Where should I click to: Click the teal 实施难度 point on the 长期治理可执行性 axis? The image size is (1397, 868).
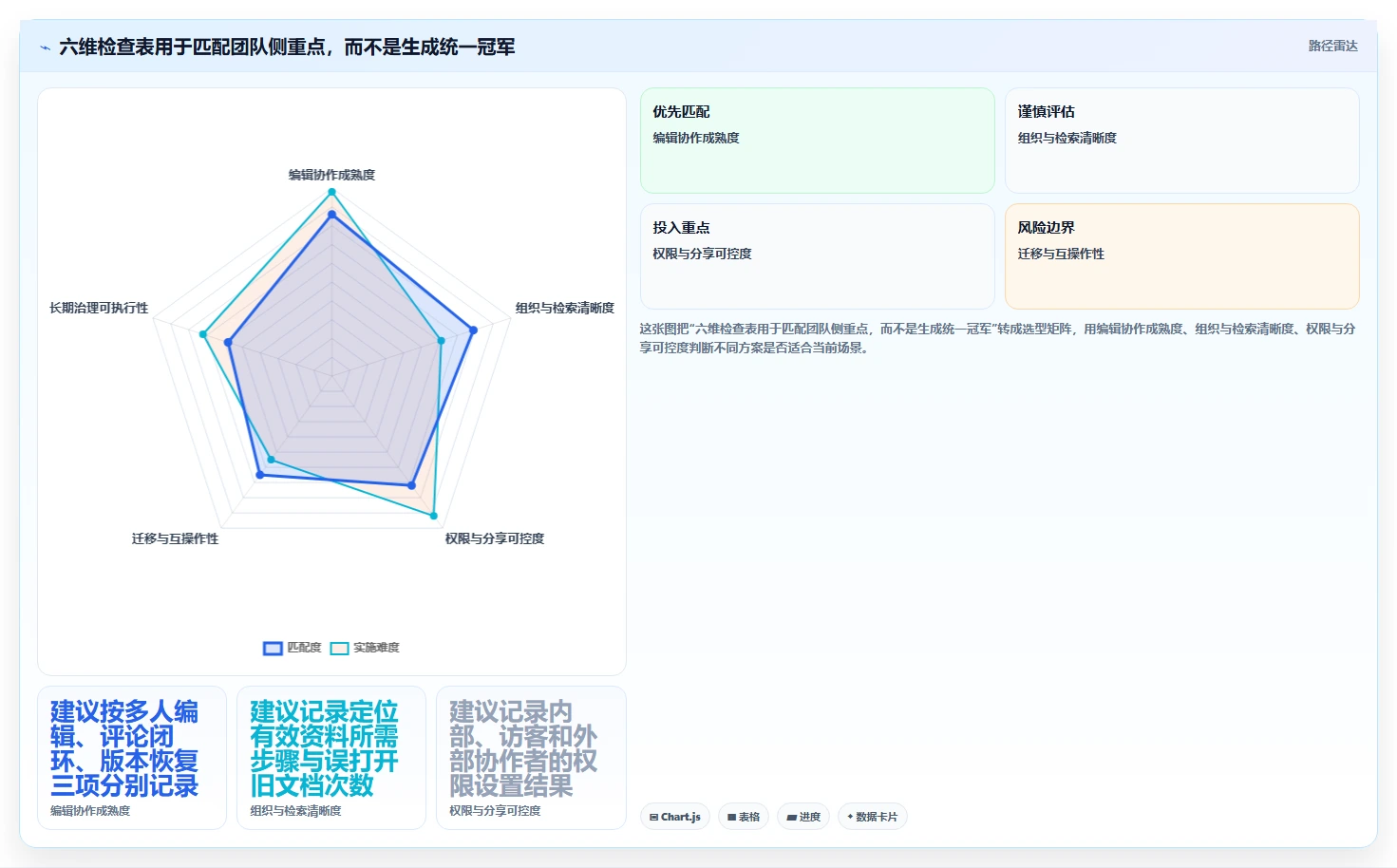[203, 334]
